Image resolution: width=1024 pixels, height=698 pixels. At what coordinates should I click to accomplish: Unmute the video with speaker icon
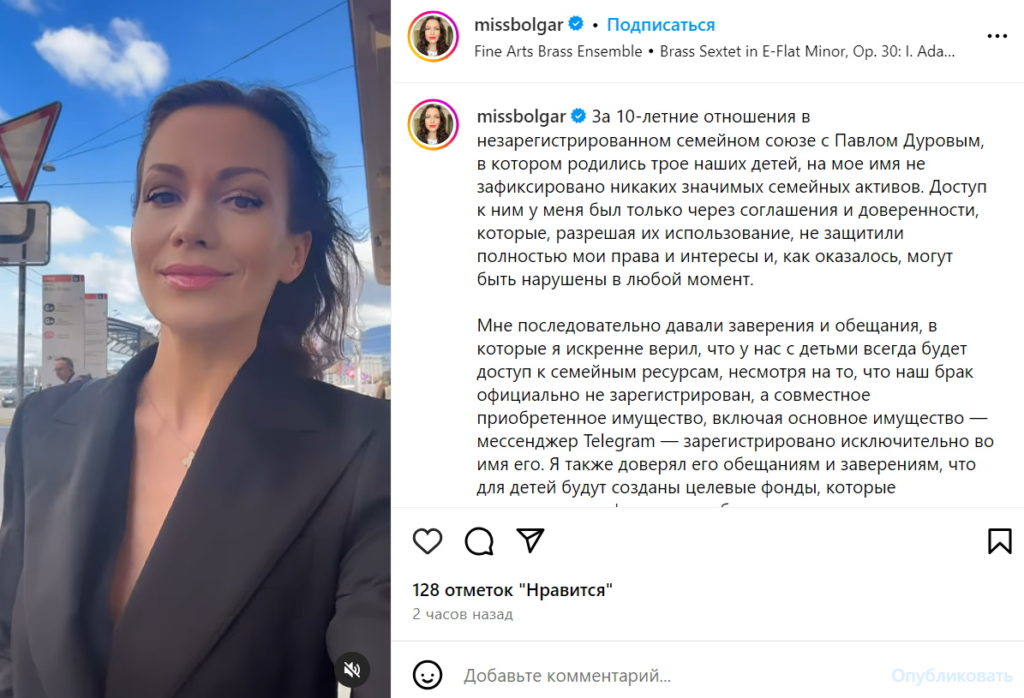click(353, 669)
